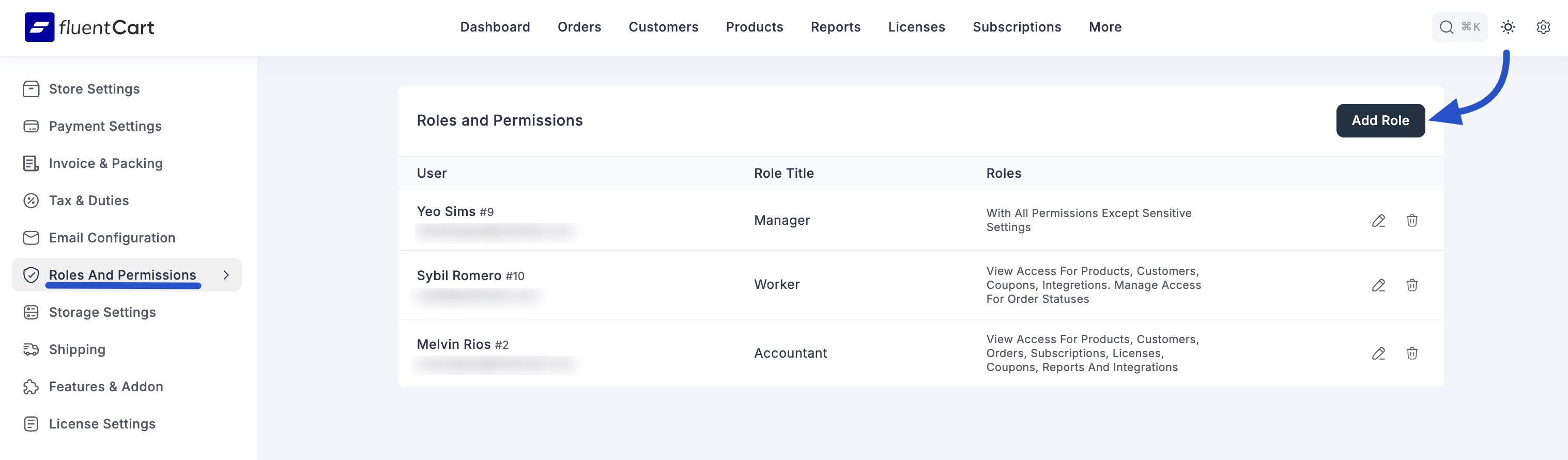Remove Melvin Rios using trash icon

1411,353
